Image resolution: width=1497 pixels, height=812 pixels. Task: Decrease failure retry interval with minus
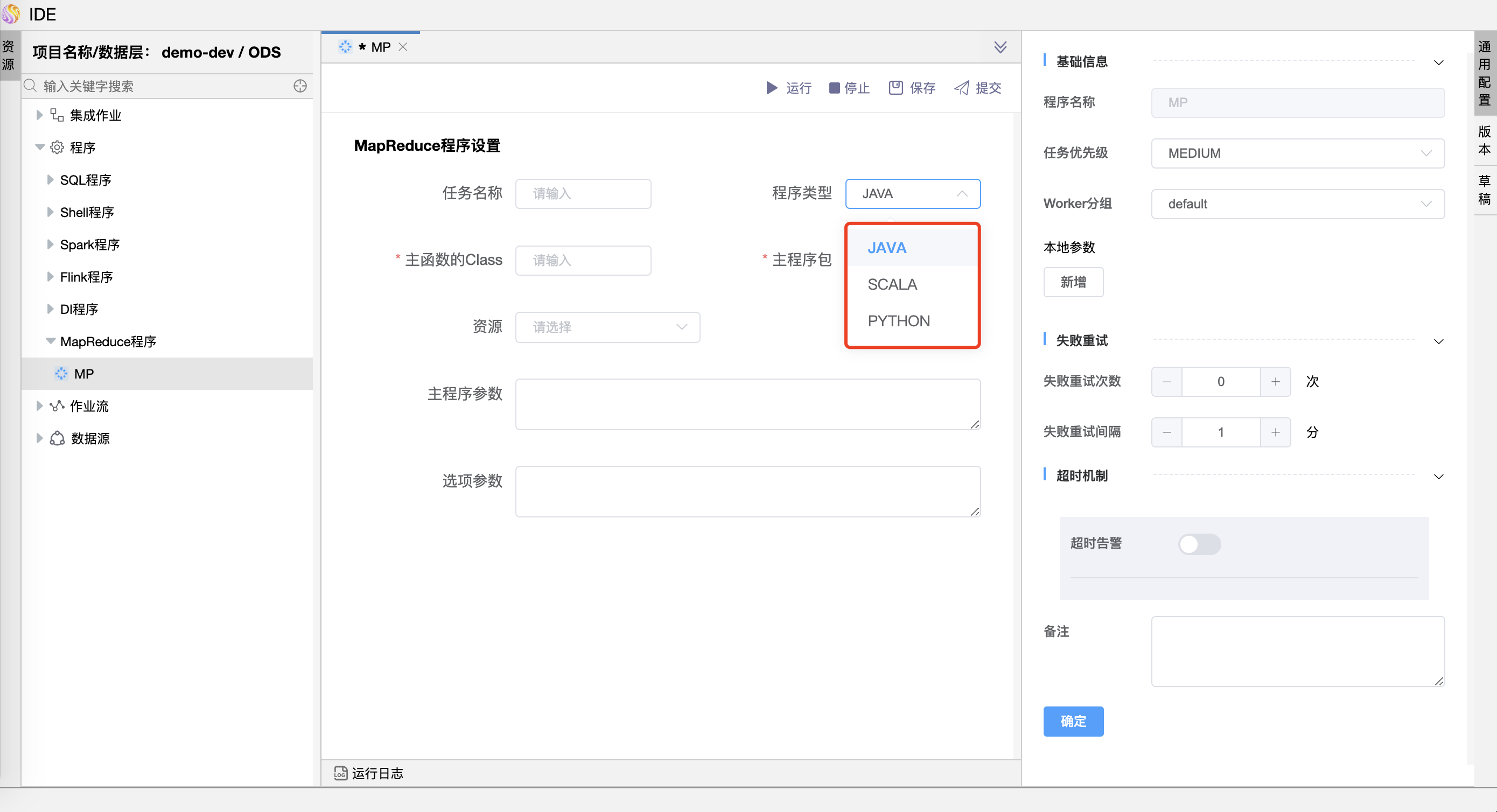tap(1166, 432)
